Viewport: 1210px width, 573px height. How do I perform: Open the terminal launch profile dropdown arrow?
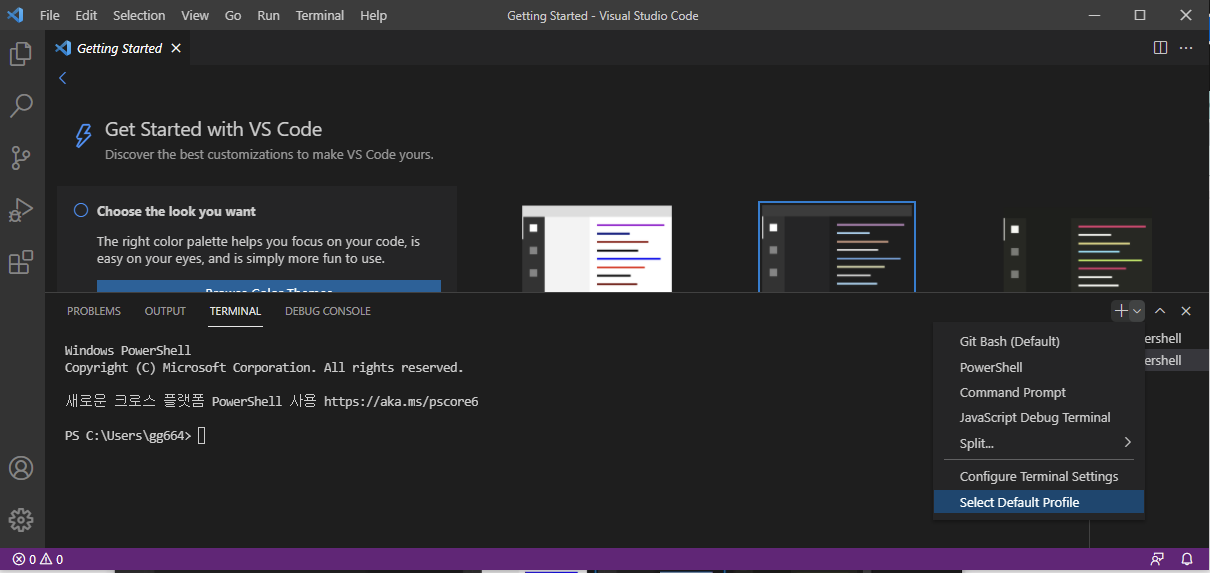(1137, 311)
